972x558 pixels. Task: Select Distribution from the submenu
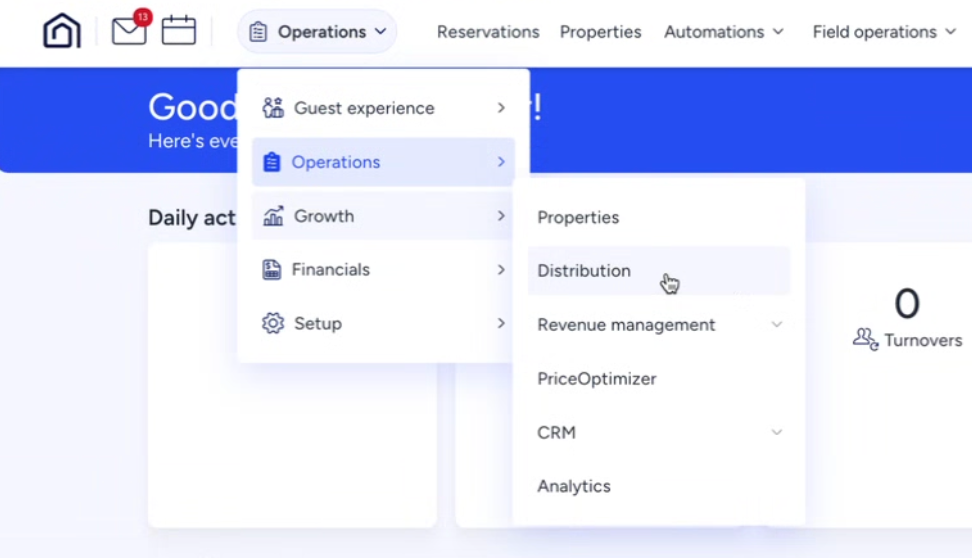[584, 271]
